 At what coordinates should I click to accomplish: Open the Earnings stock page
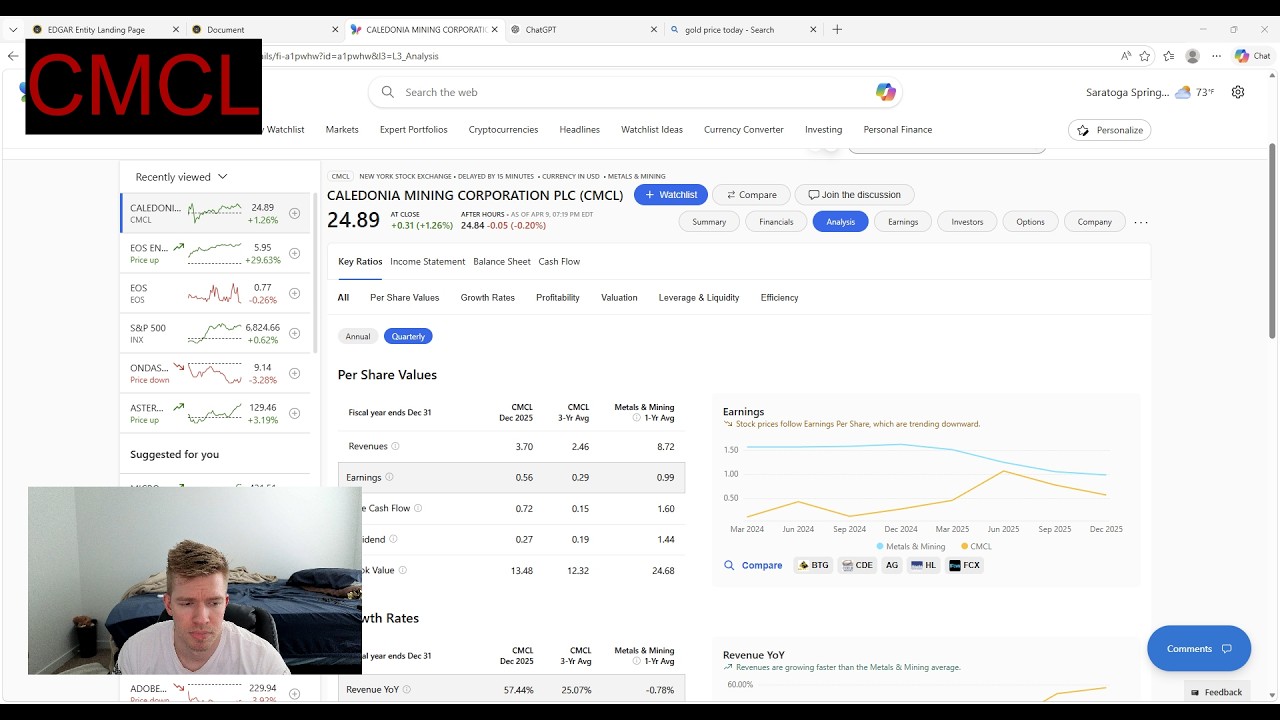903,222
